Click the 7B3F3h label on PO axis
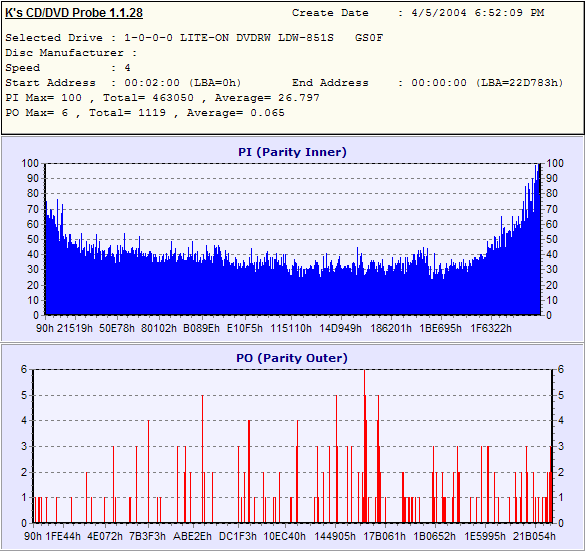This screenshot has width=585, height=551. click(147, 536)
